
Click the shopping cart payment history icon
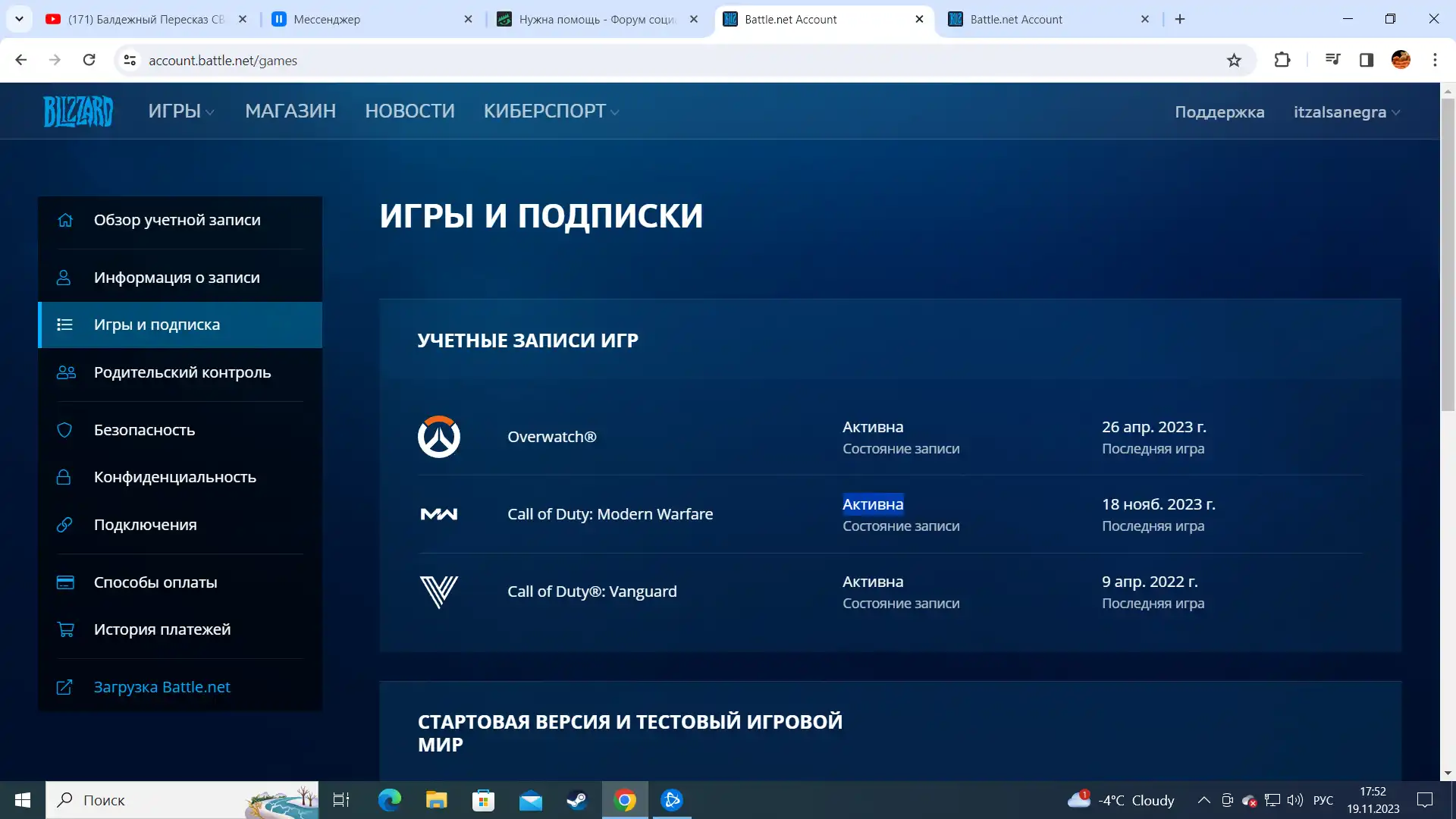click(65, 629)
